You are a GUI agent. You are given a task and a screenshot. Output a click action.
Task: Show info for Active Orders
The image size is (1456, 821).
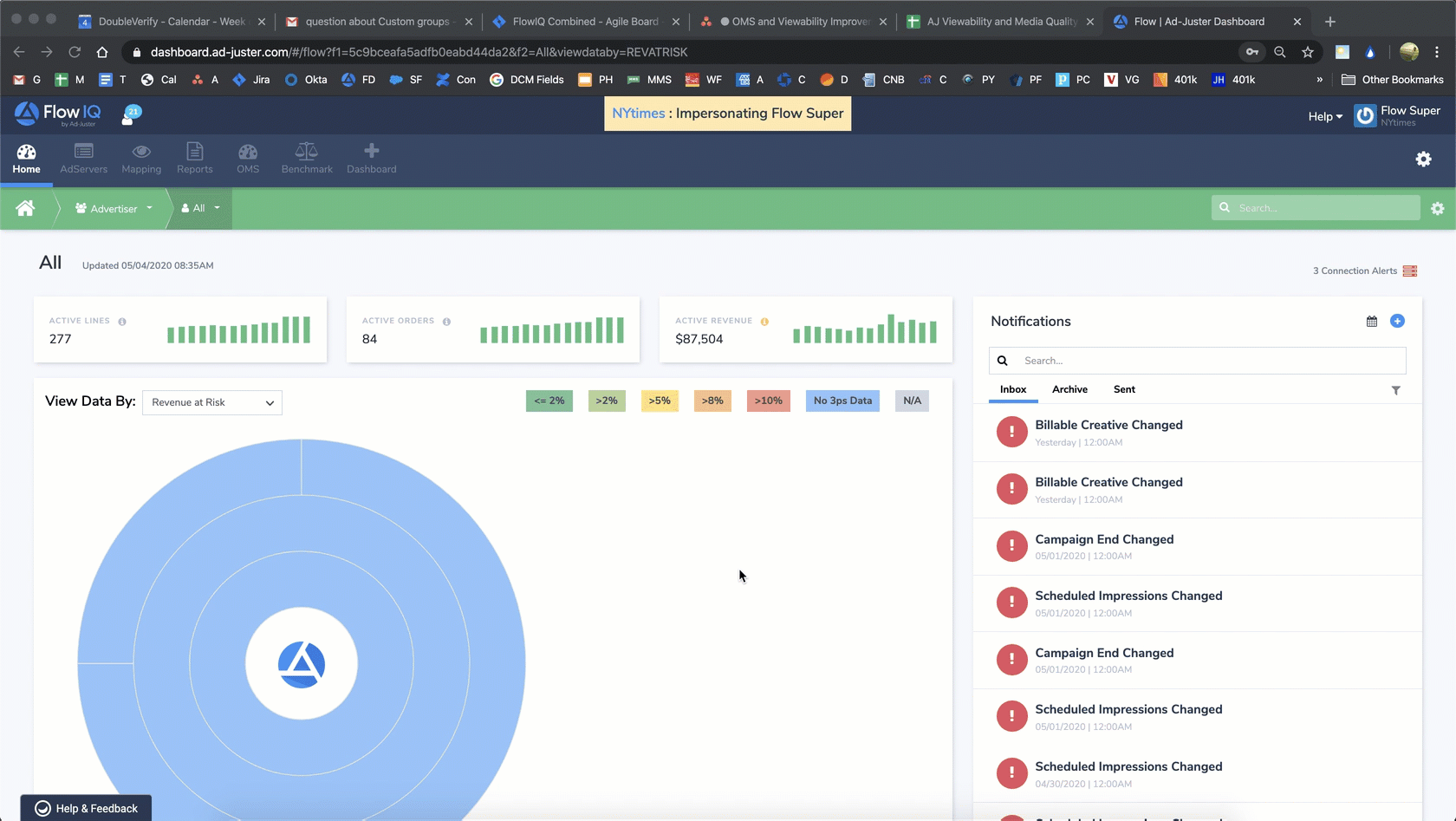(x=446, y=322)
